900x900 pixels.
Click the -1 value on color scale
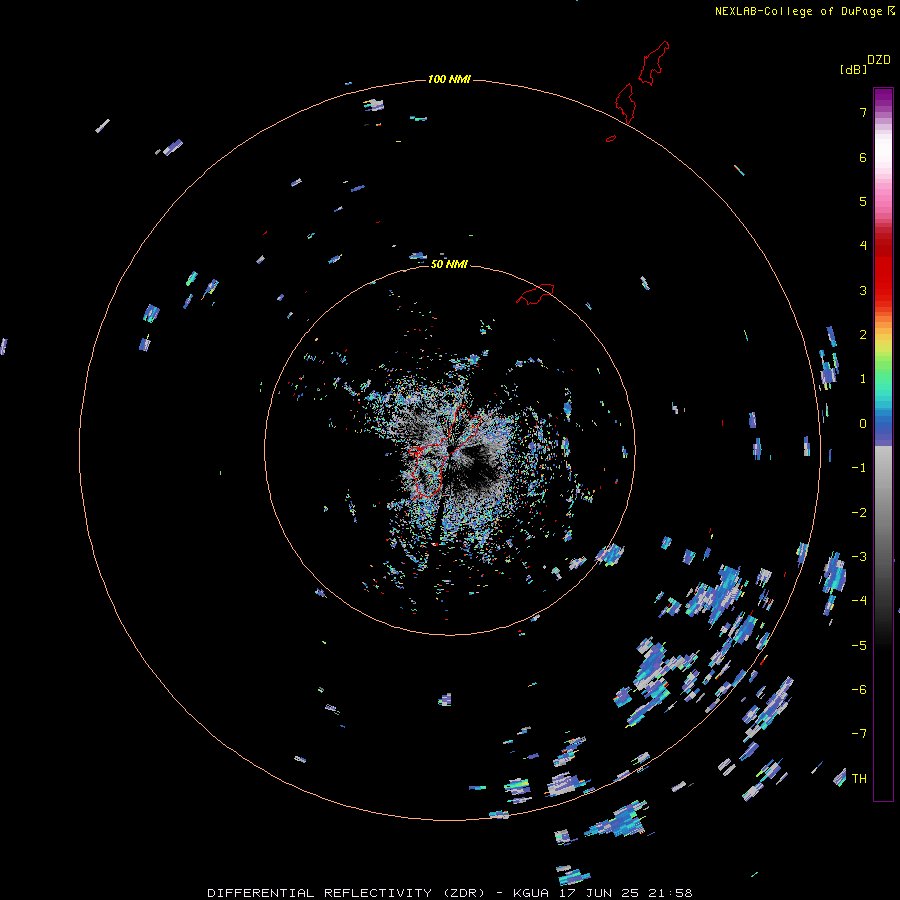pyautogui.click(x=859, y=468)
